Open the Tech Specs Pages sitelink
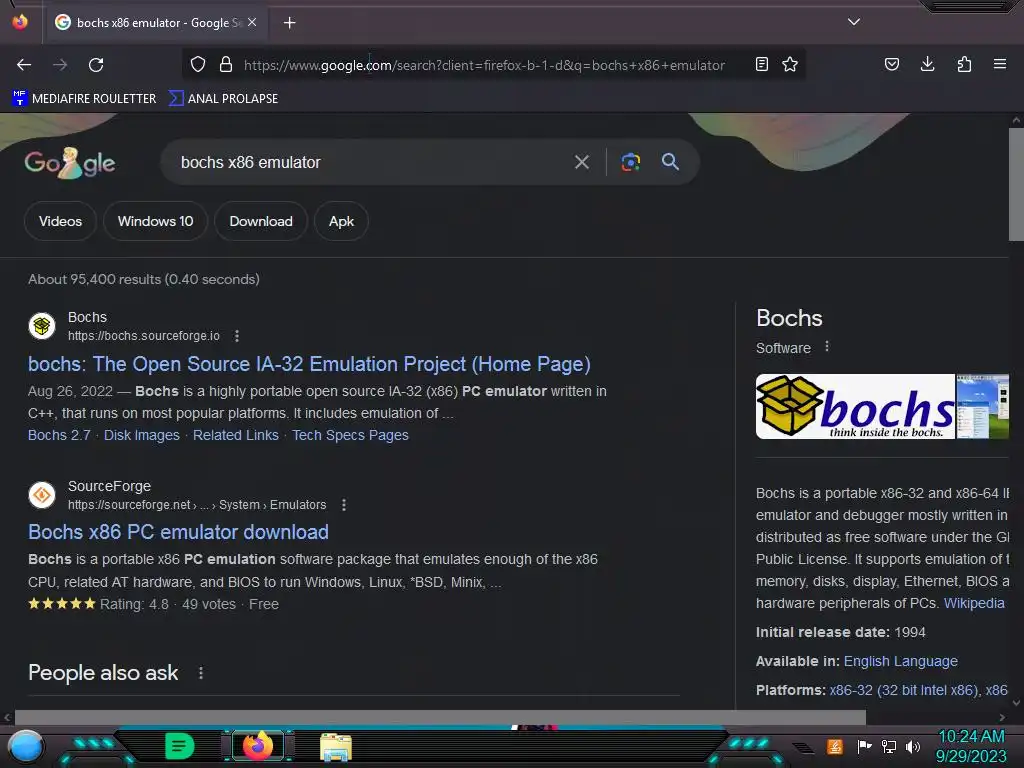 click(x=350, y=435)
